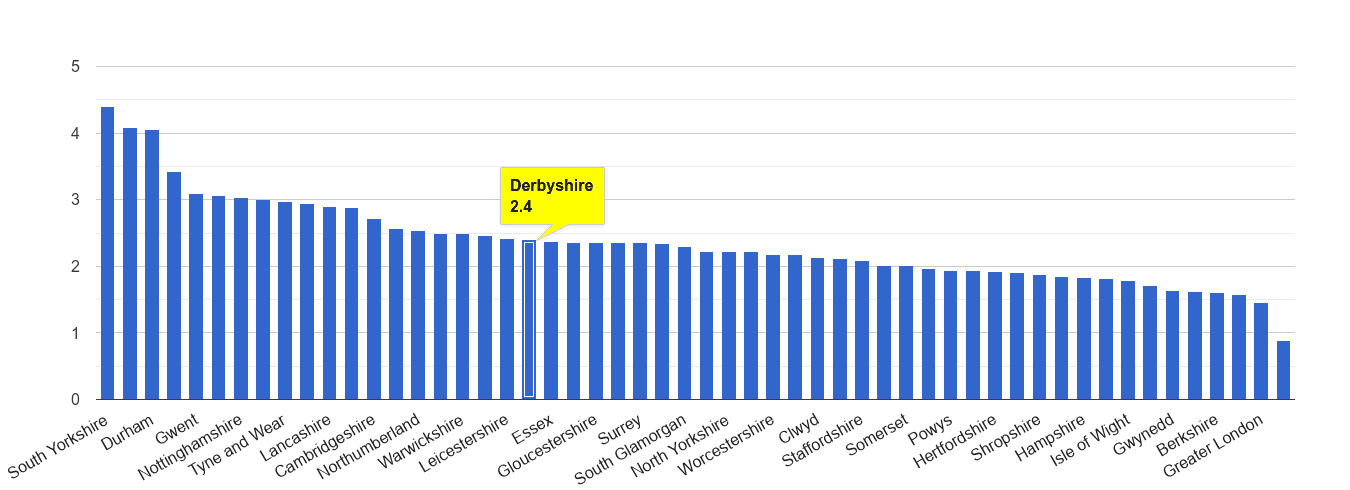Pick the Nottinghamshire bar
This screenshot has width=1350, height=490.
pyautogui.click(x=240, y=299)
